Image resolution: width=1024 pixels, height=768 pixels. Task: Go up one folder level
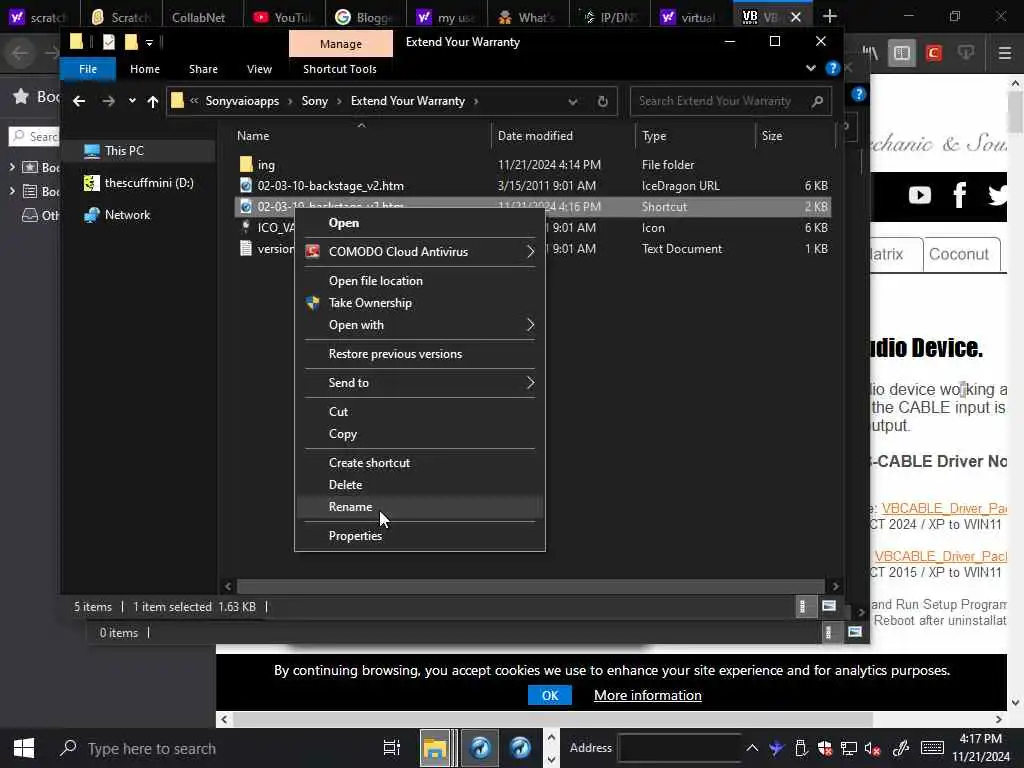tap(153, 101)
